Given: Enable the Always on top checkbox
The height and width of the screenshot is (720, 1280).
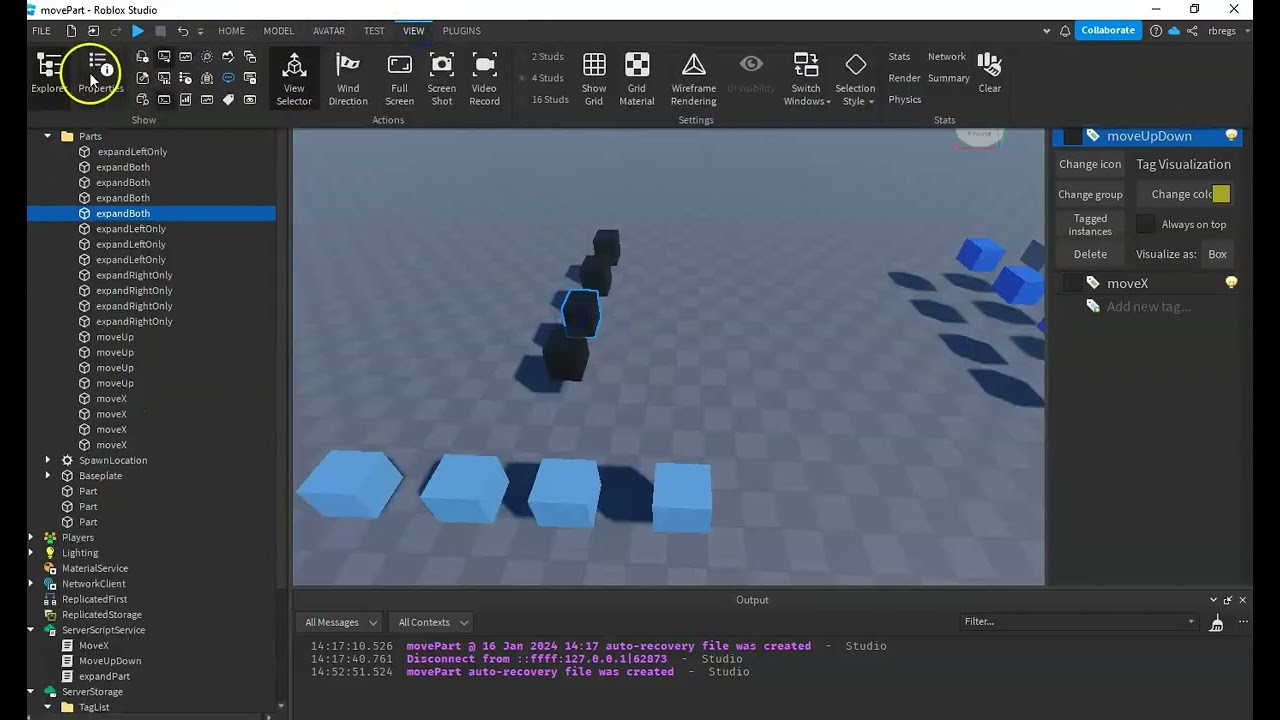Looking at the screenshot, I should tap(1146, 224).
